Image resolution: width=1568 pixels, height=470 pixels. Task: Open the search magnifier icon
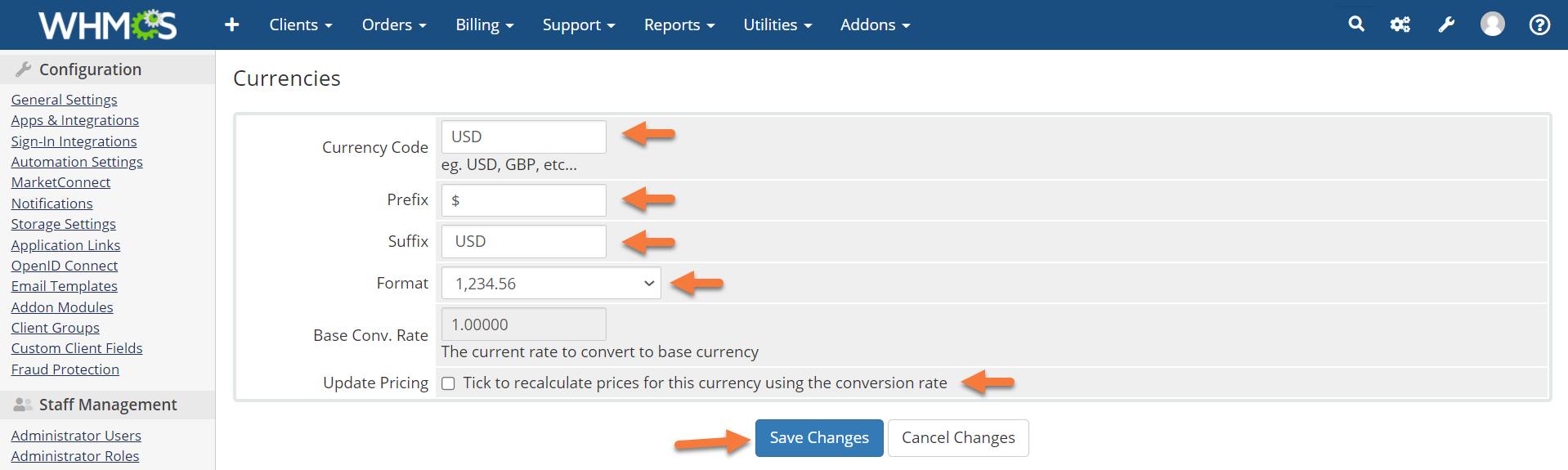coord(1356,25)
